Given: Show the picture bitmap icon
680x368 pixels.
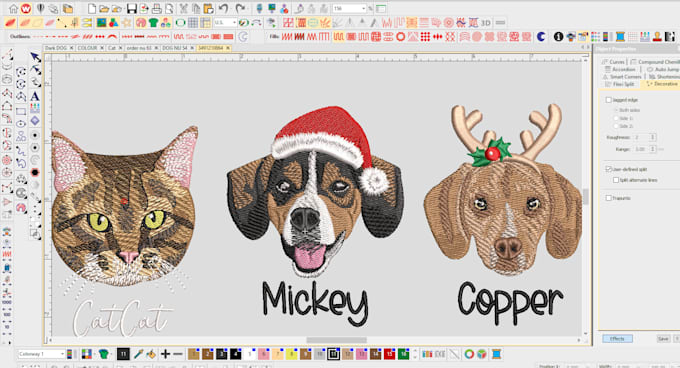Looking at the screenshot, I should 101,23.
